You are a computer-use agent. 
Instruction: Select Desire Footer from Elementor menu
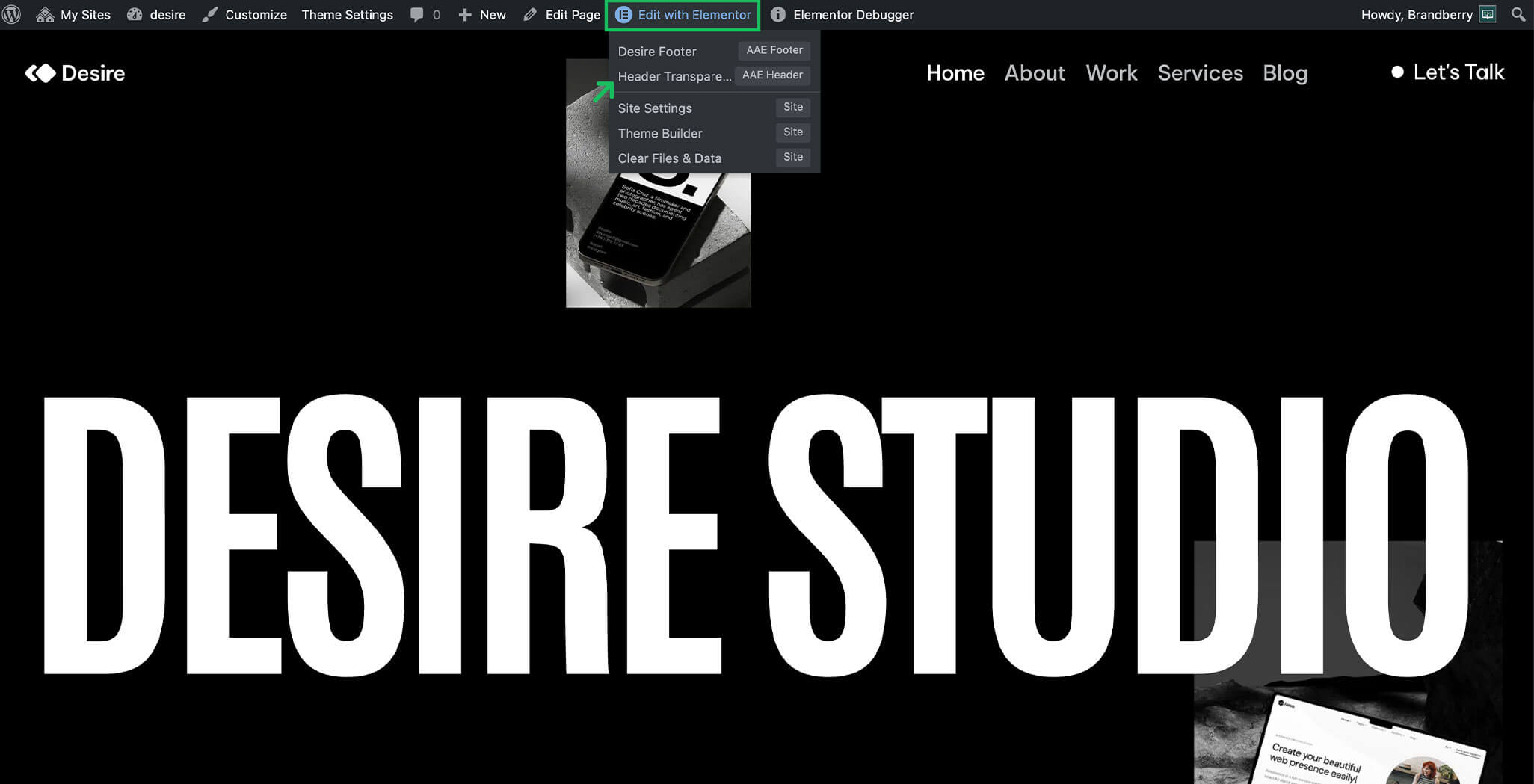657,51
